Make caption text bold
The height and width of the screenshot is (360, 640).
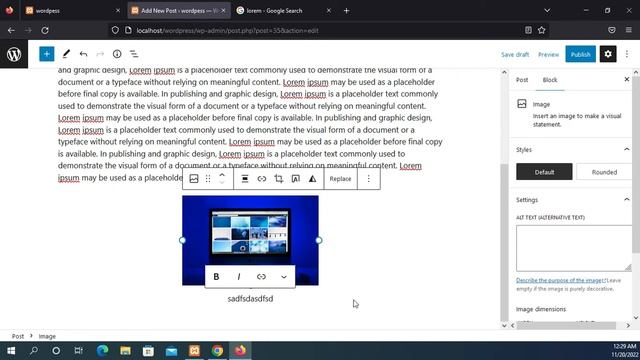pyautogui.click(x=216, y=277)
